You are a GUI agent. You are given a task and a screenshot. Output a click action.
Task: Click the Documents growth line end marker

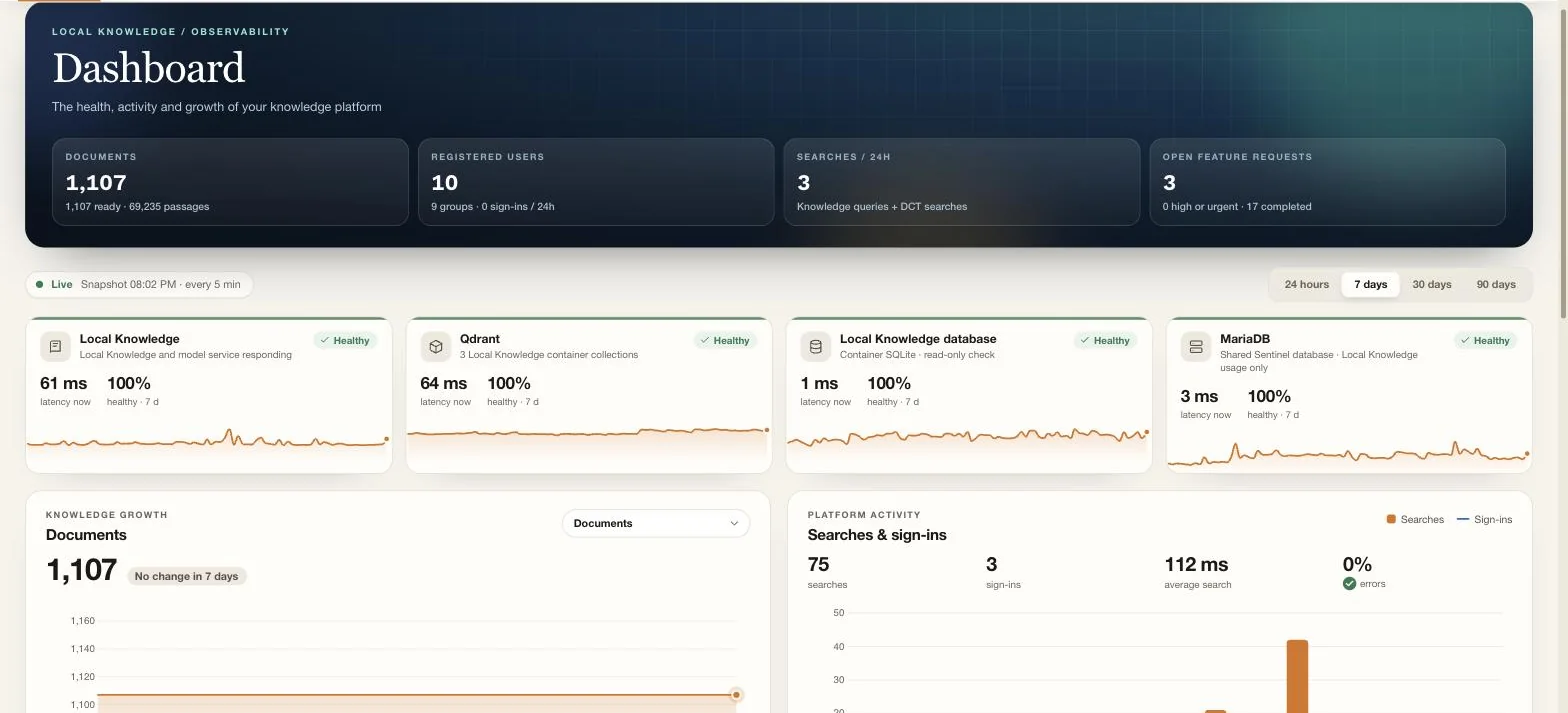tap(736, 695)
